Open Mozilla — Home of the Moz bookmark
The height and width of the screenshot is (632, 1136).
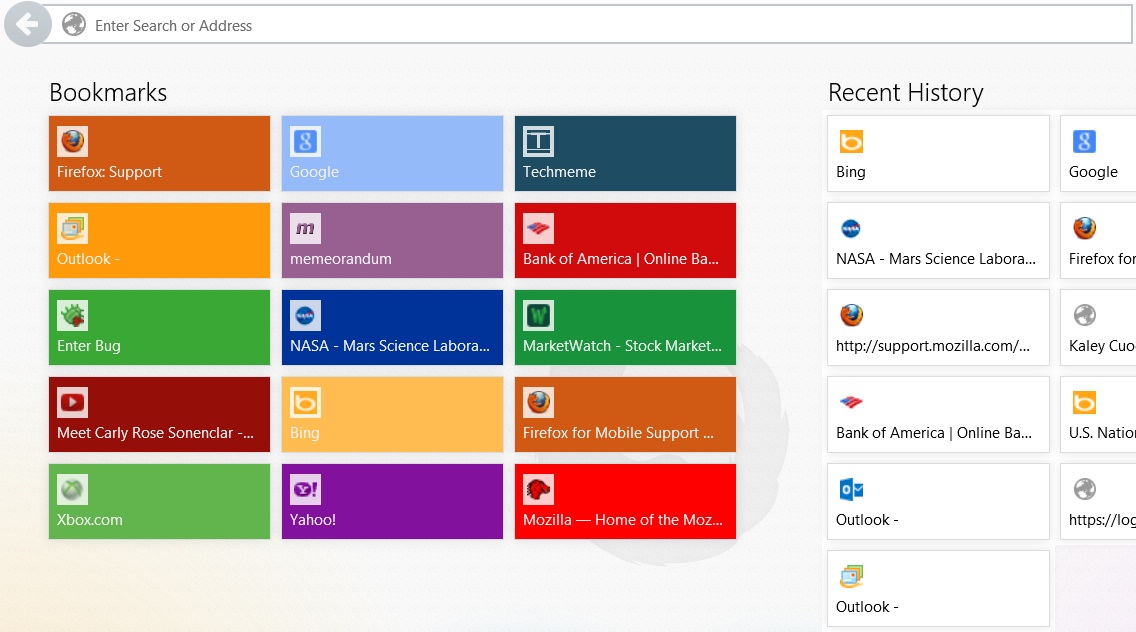tap(625, 501)
